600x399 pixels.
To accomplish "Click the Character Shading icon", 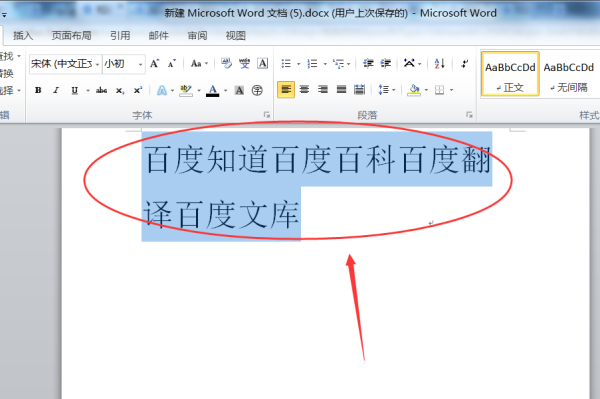I will click(239, 90).
